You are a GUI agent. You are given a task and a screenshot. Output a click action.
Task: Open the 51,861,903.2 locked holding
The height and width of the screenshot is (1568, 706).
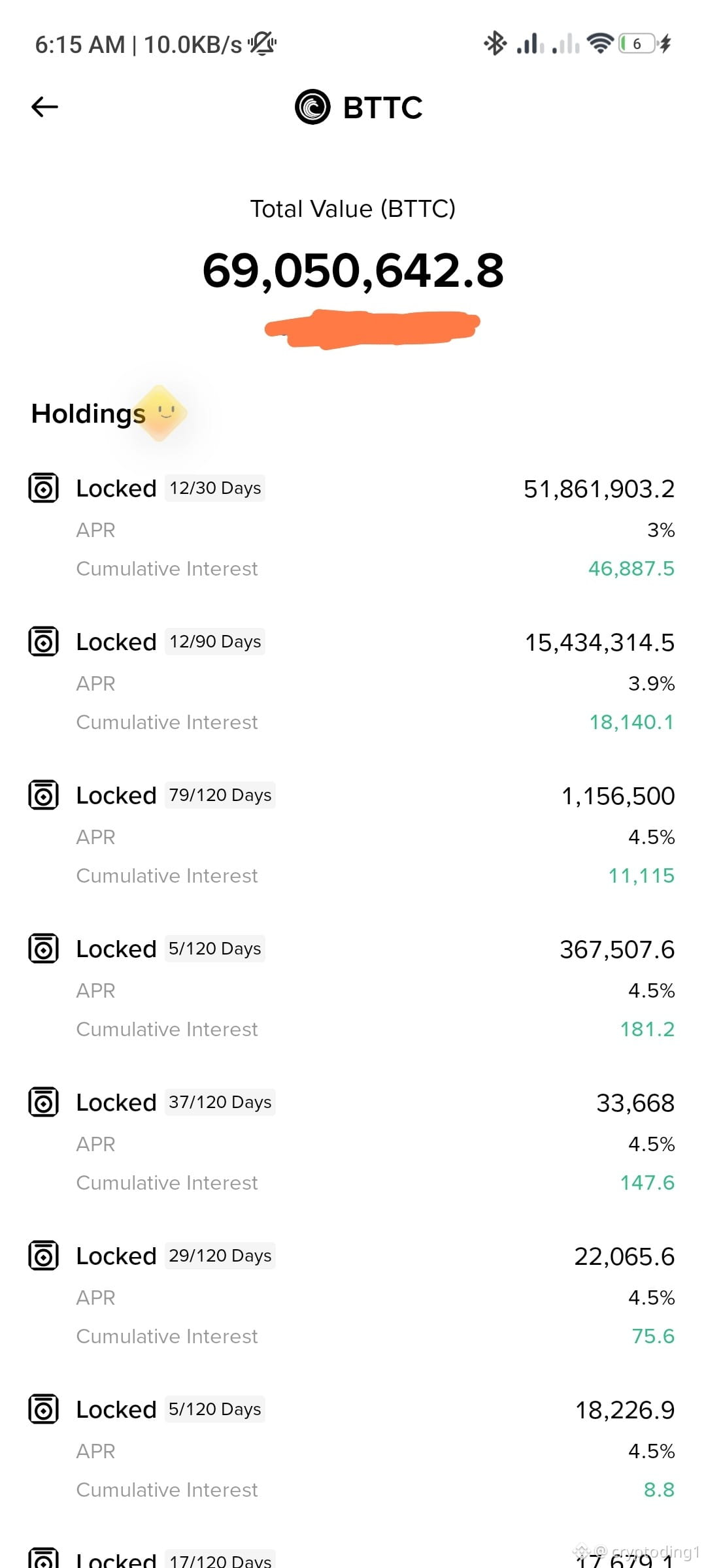(352, 528)
